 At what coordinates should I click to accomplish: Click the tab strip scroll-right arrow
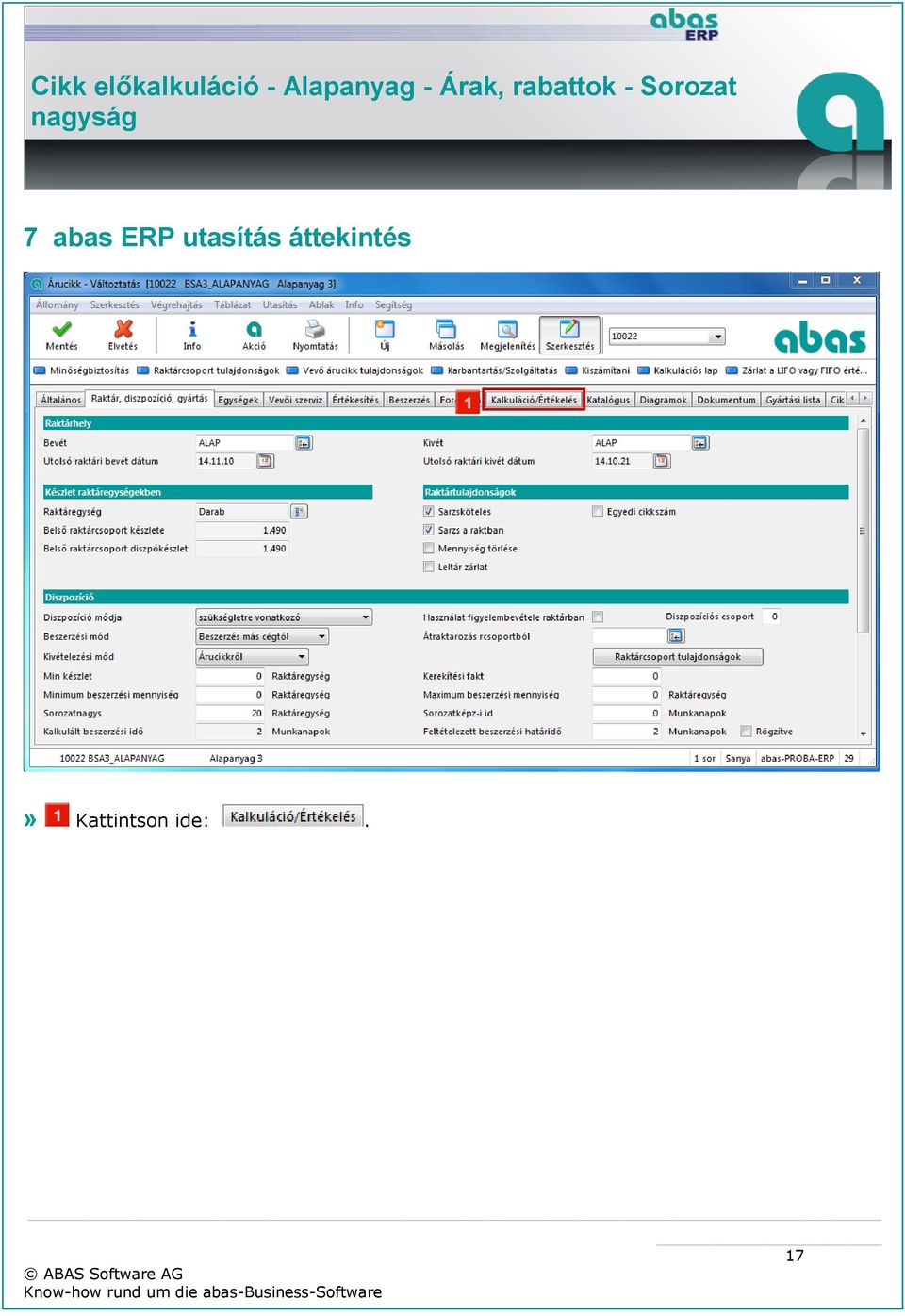(865, 399)
